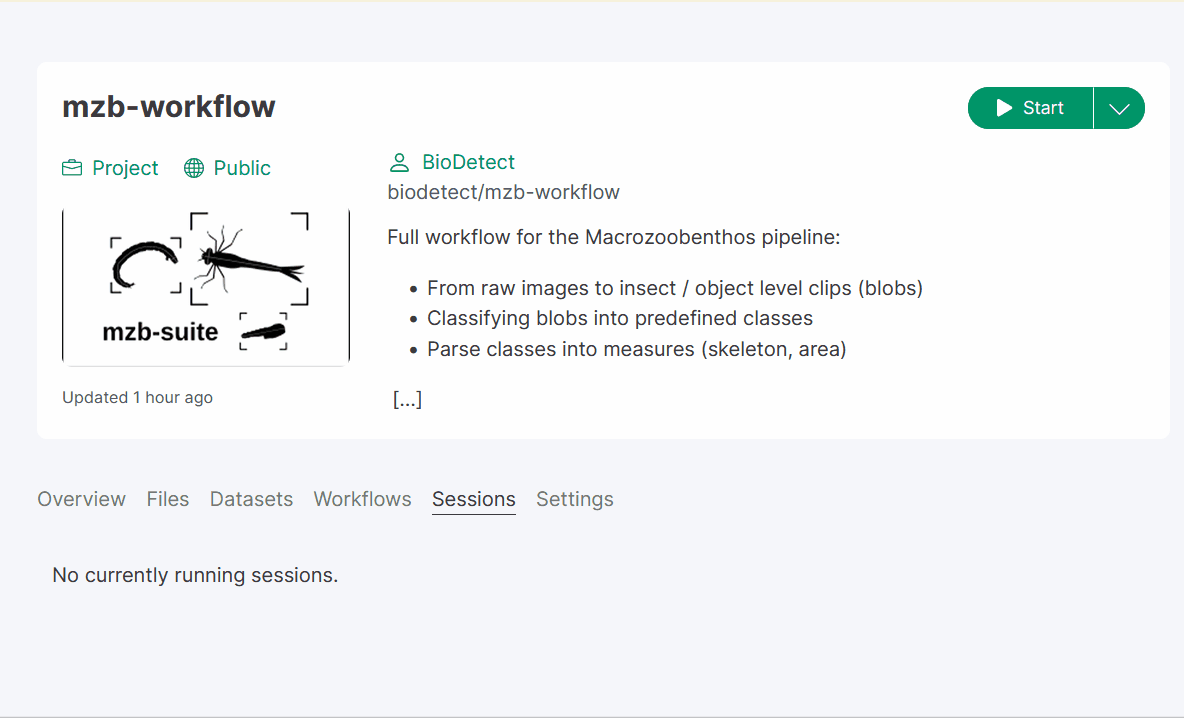Click the globe Public icon
The width and height of the screenshot is (1184, 718).
tap(194, 168)
